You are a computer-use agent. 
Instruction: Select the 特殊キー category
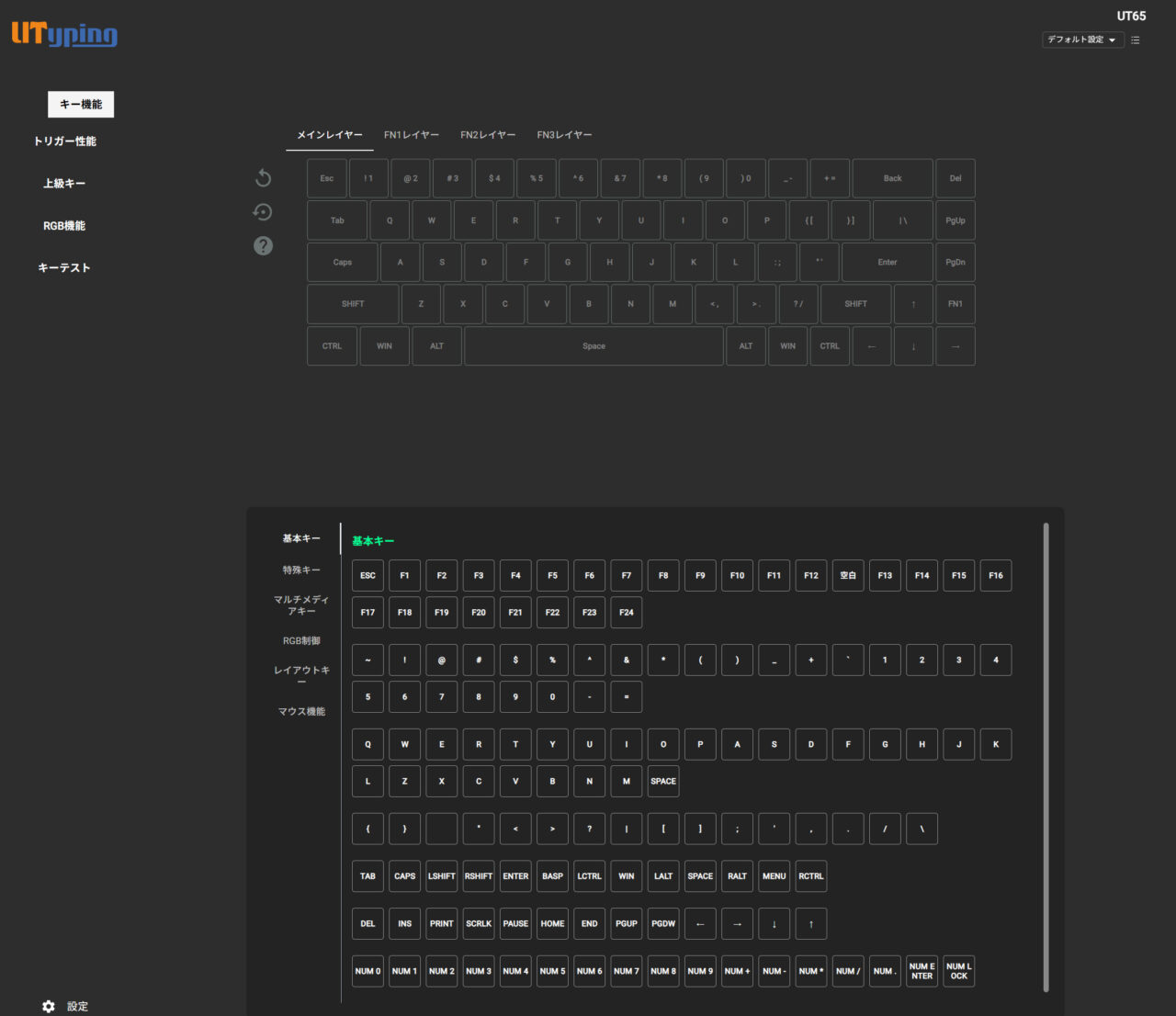point(301,570)
